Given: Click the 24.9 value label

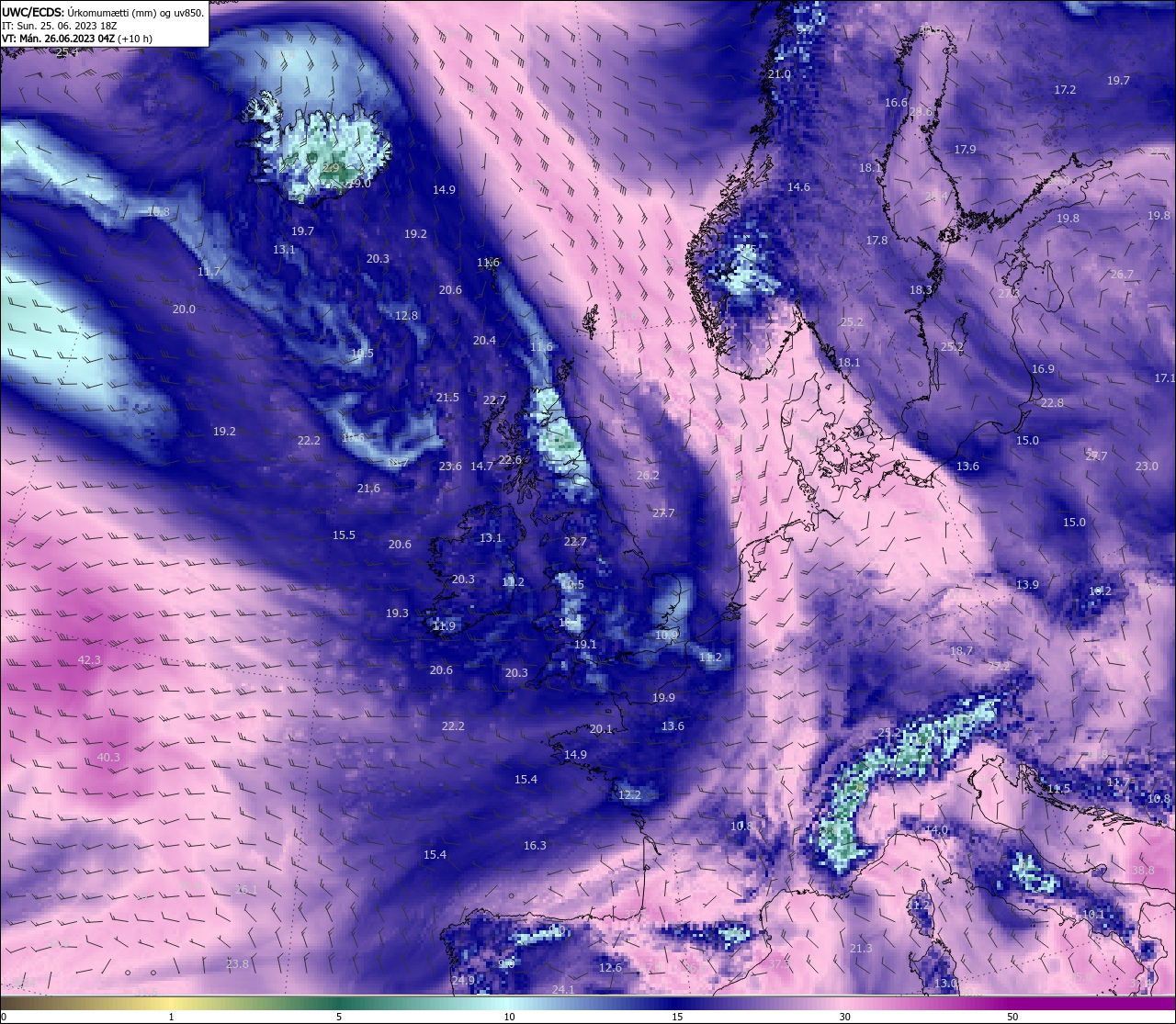Looking at the screenshot, I should click(x=463, y=980).
